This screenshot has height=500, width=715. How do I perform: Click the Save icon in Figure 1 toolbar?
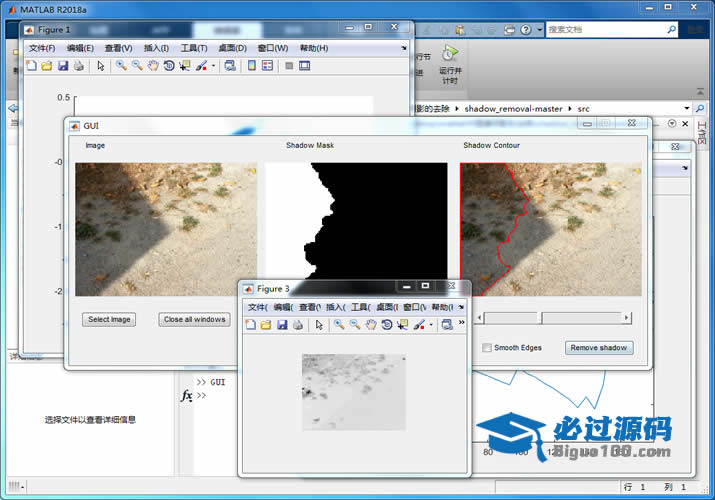point(63,66)
